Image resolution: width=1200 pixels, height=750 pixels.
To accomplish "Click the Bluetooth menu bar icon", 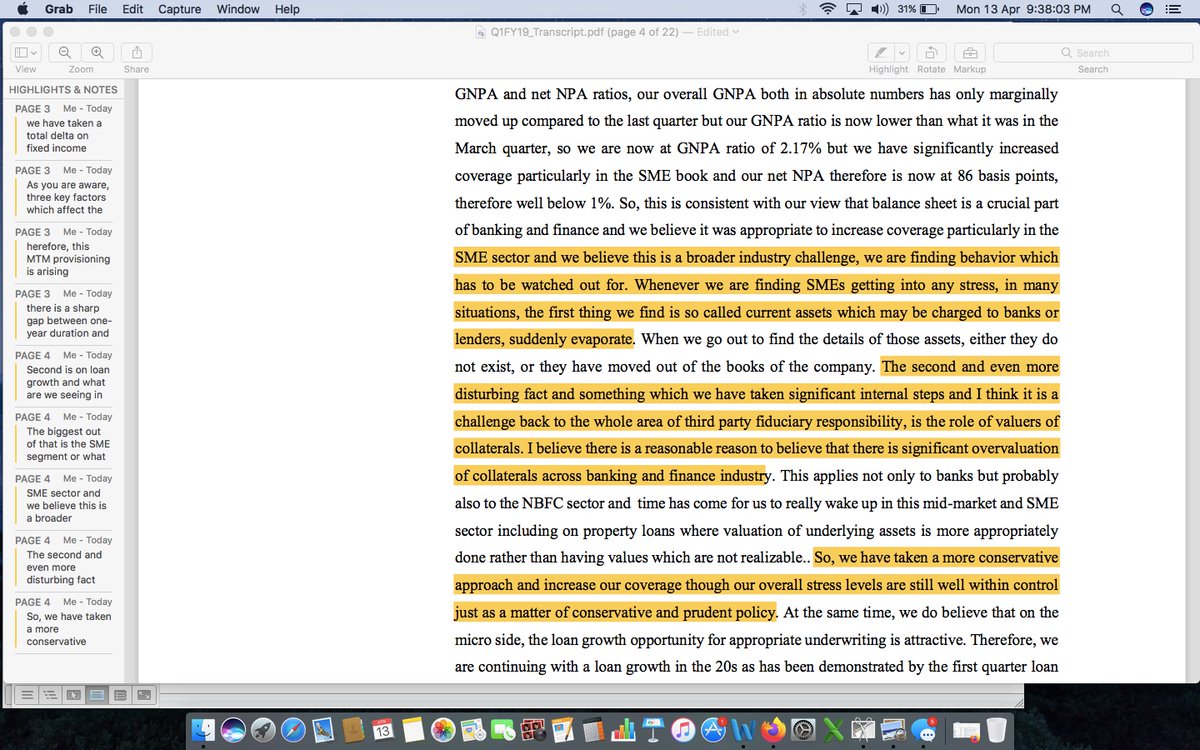I will point(802,9).
